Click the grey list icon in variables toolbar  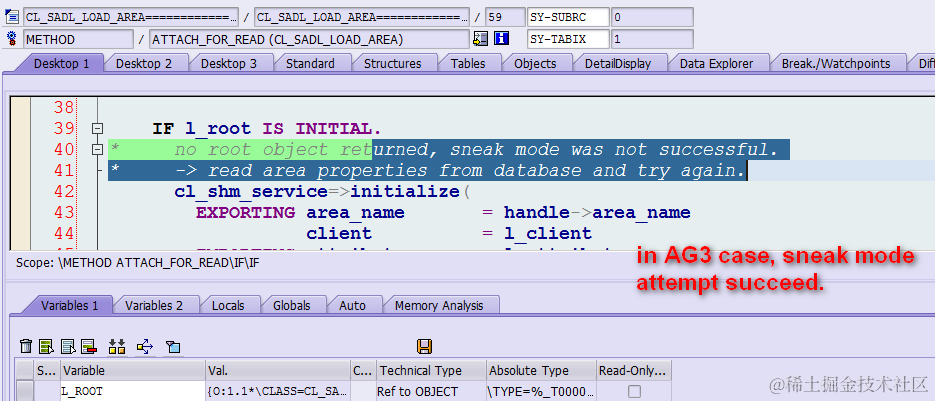(67, 346)
